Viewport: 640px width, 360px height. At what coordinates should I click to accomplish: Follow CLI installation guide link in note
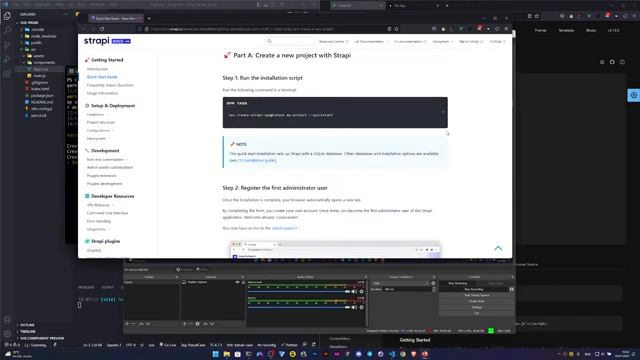(x=257, y=160)
